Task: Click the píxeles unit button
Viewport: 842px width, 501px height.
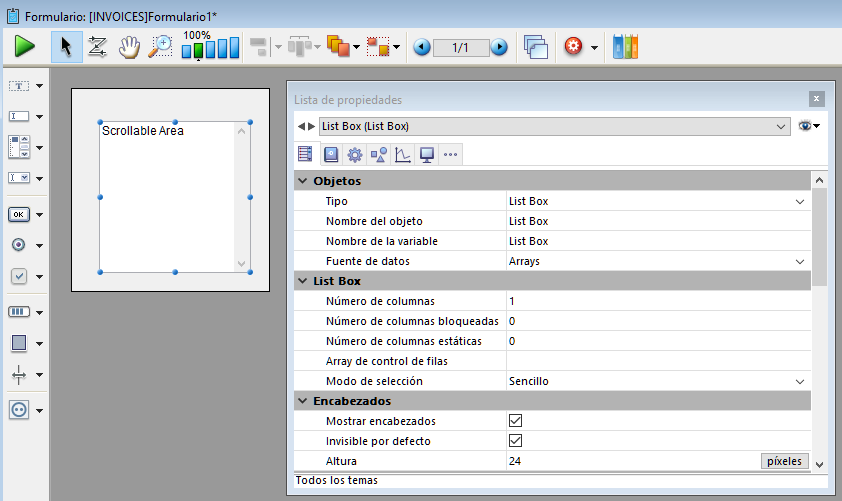Action: pyautogui.click(x=784, y=461)
